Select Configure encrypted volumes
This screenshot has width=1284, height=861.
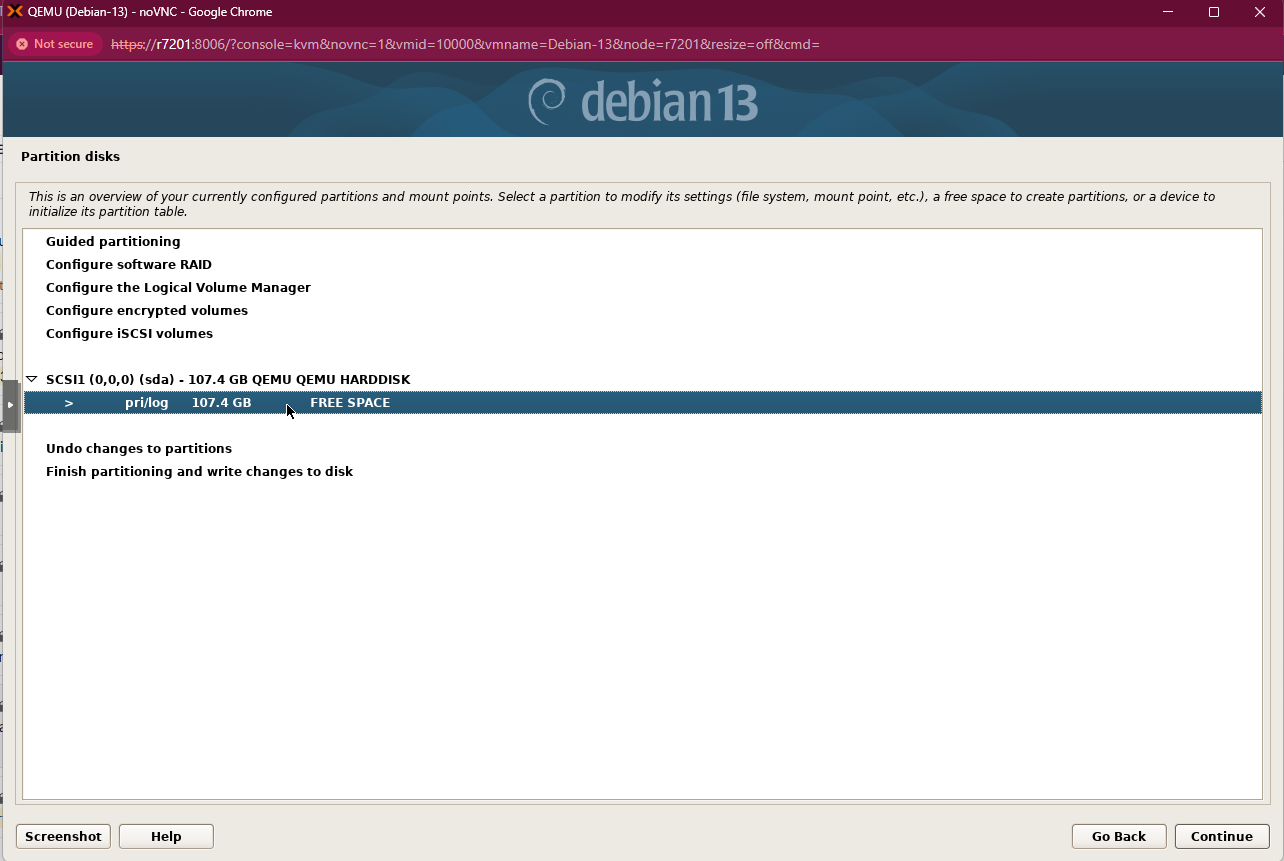point(147,311)
